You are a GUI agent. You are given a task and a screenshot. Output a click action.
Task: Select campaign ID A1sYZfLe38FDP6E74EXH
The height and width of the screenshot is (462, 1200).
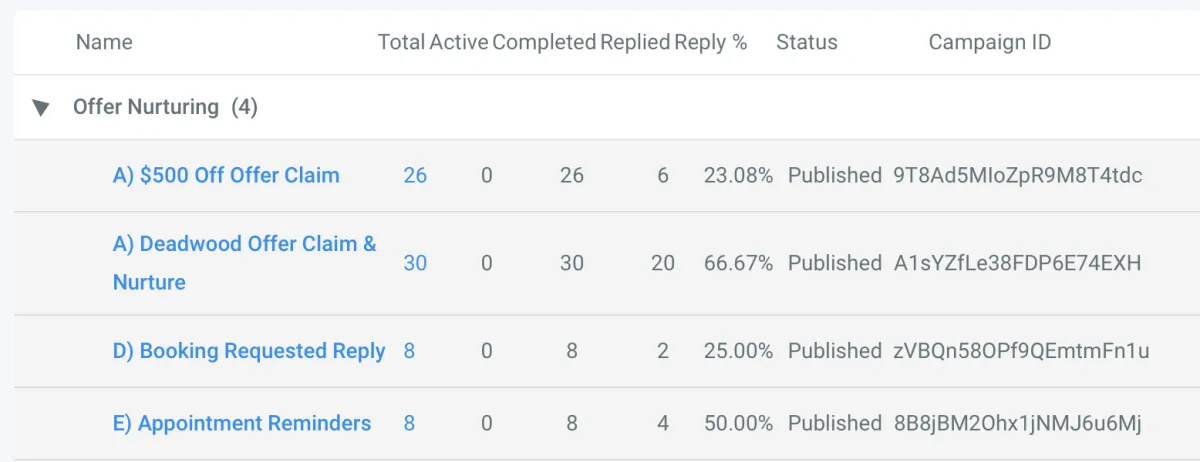point(1017,263)
